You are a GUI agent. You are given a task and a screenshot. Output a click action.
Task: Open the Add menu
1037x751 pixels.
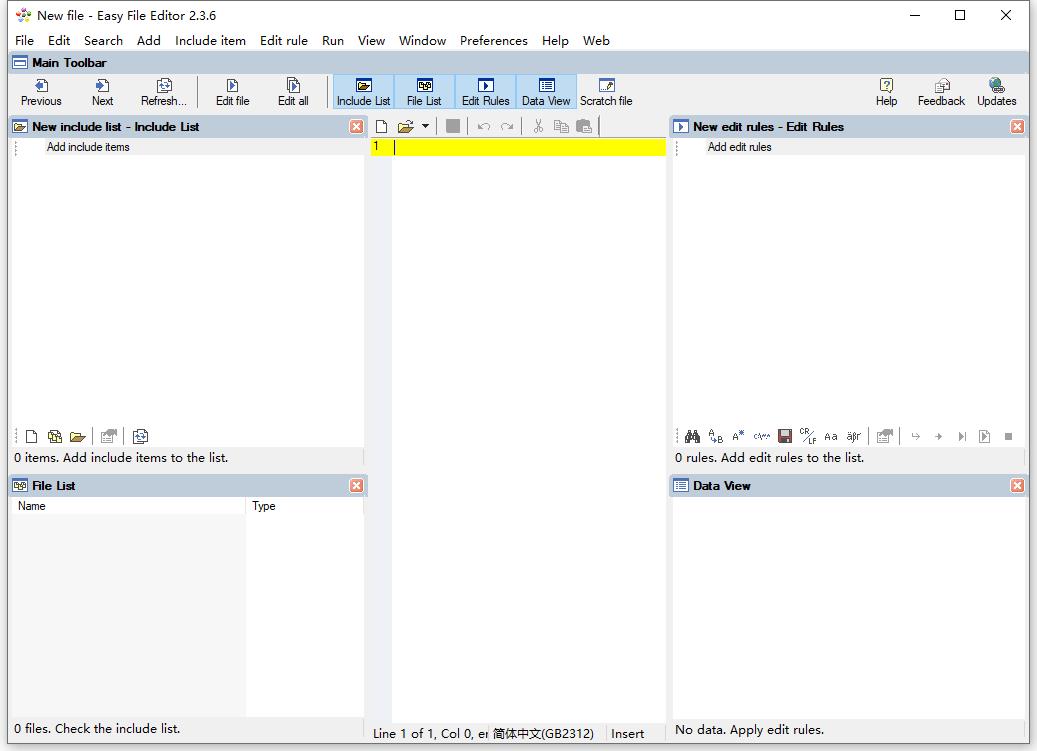(149, 40)
